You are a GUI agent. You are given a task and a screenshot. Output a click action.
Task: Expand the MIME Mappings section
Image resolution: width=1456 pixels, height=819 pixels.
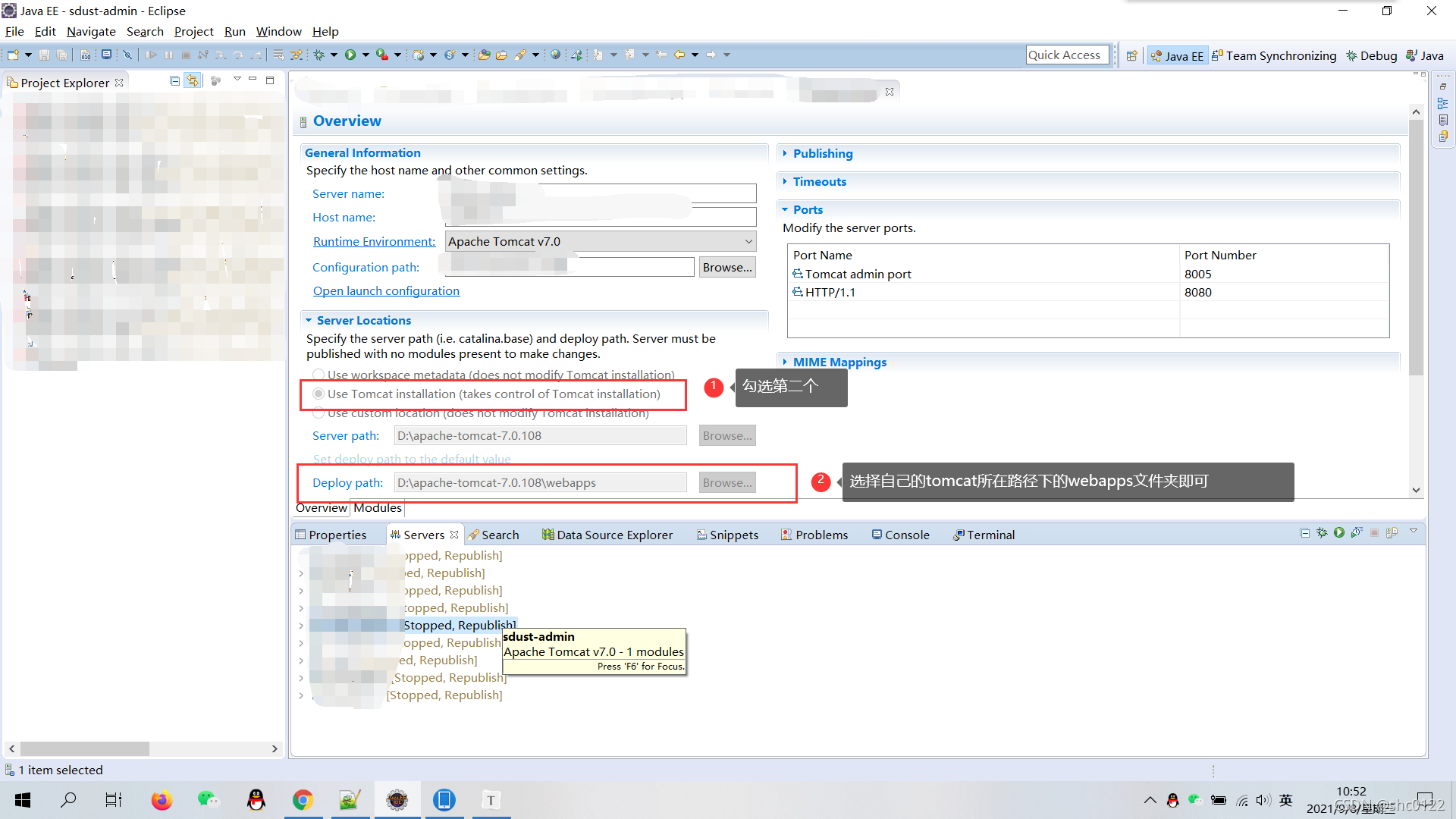click(839, 362)
